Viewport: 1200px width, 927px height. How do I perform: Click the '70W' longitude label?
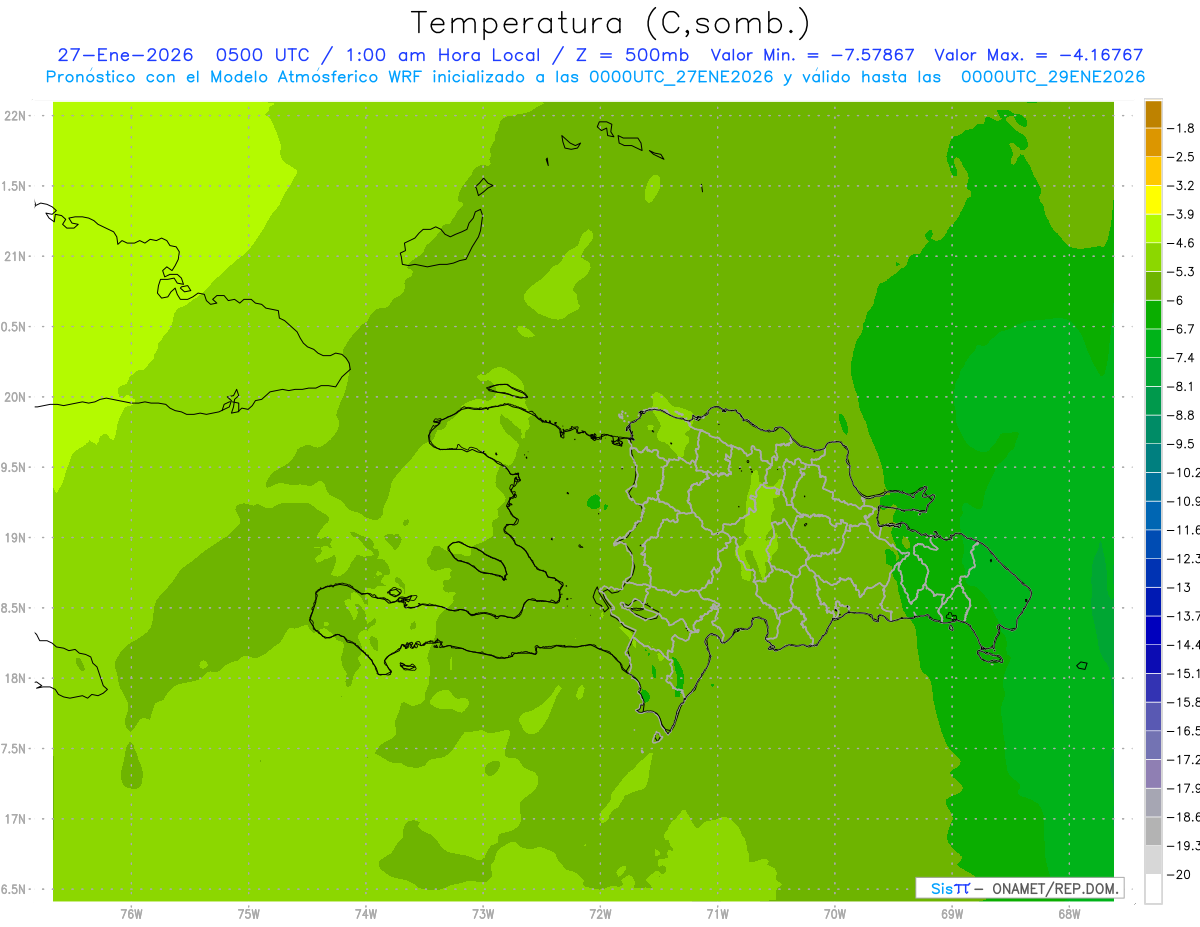[x=835, y=914]
